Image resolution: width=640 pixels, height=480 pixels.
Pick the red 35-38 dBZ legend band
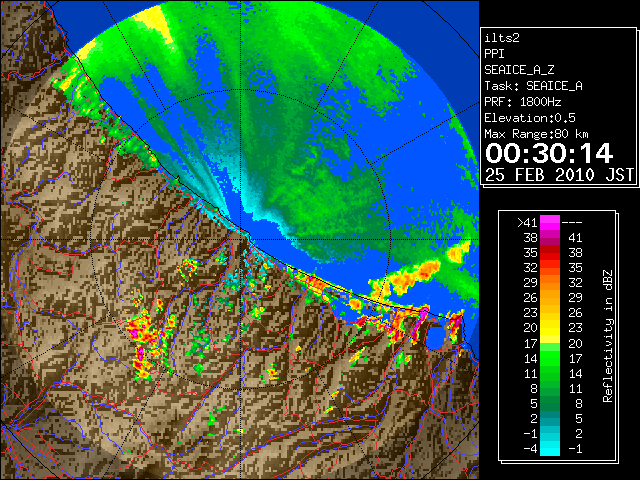(550, 253)
